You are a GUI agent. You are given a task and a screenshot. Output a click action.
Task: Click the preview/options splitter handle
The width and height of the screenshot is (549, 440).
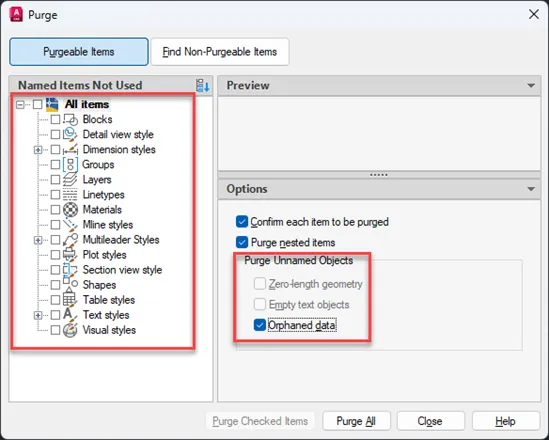coord(379,175)
